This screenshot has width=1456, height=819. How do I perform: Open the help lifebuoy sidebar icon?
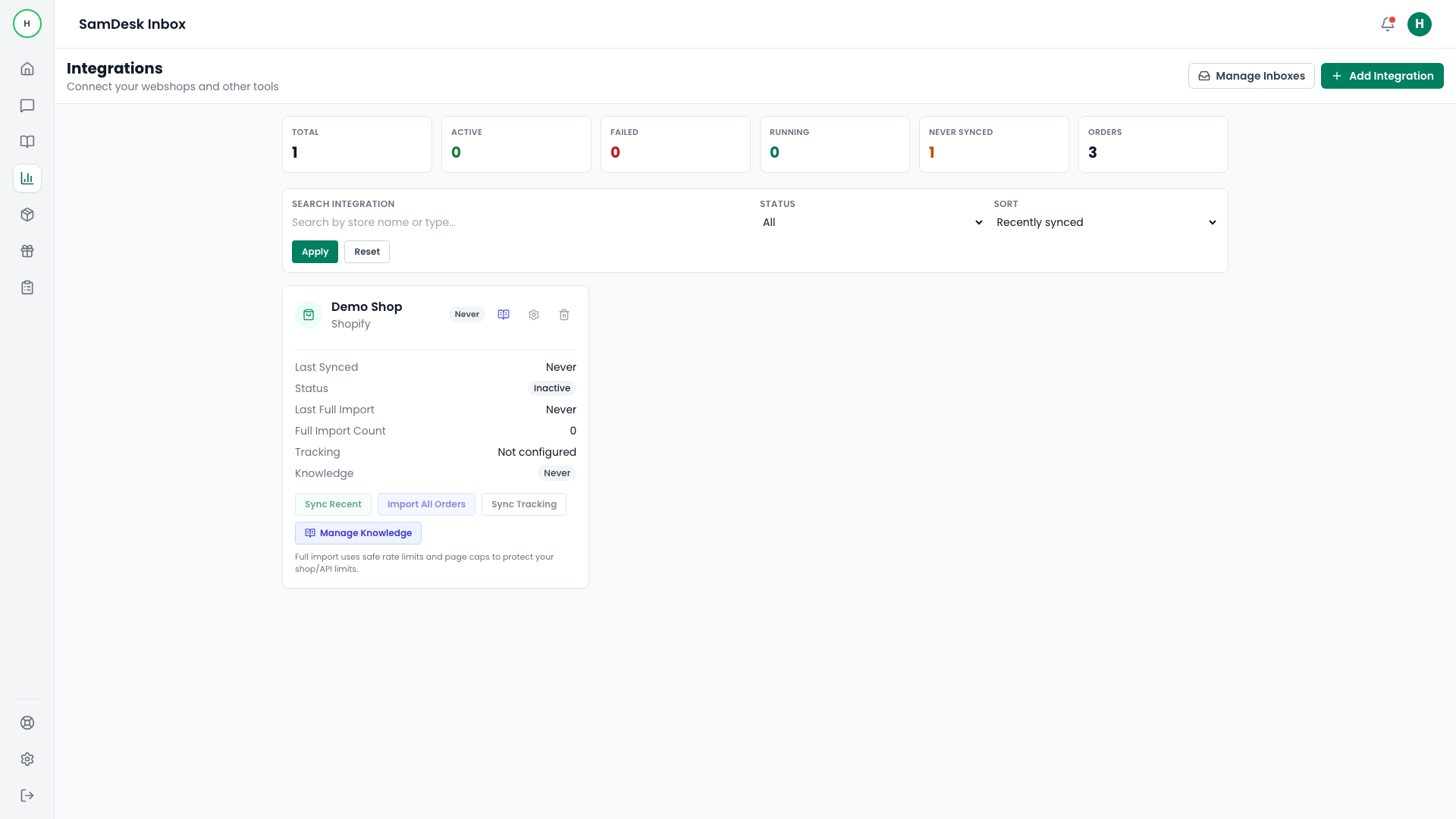[x=27, y=723]
